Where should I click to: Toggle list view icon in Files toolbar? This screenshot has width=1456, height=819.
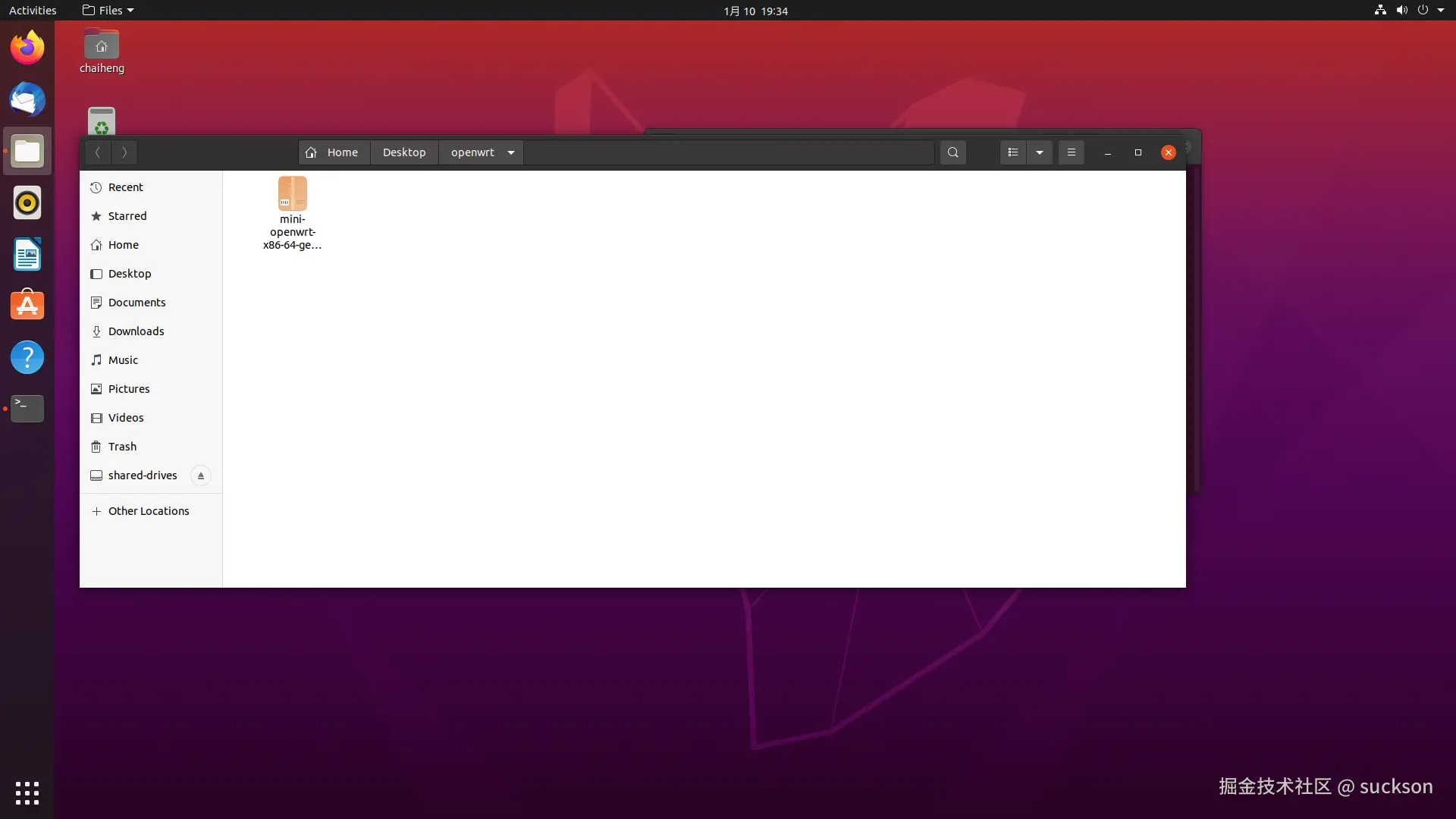click(1012, 152)
